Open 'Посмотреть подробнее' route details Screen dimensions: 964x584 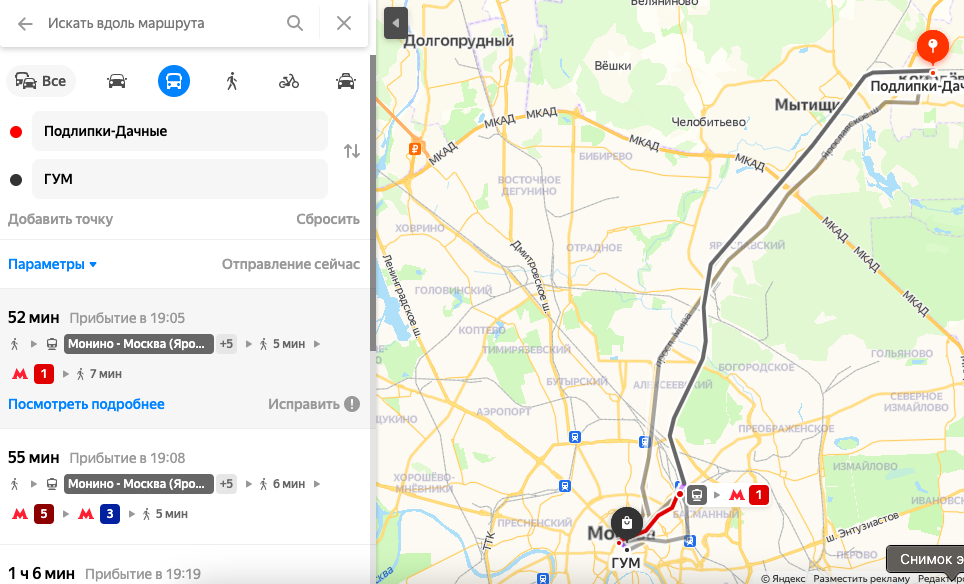click(x=86, y=404)
